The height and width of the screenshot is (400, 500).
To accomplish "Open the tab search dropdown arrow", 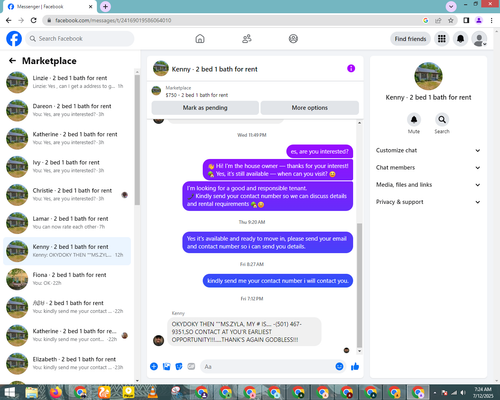I will [x=451, y=6].
